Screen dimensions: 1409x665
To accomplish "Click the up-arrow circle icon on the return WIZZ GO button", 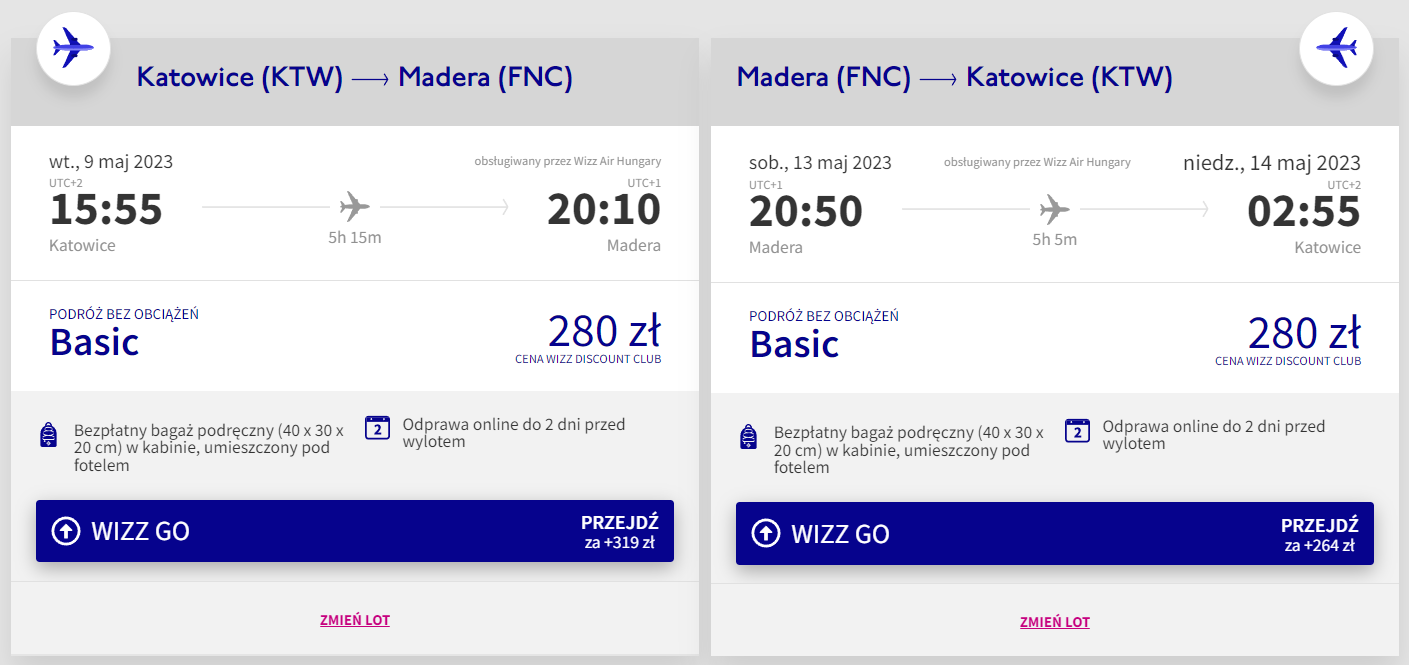I will click(765, 533).
